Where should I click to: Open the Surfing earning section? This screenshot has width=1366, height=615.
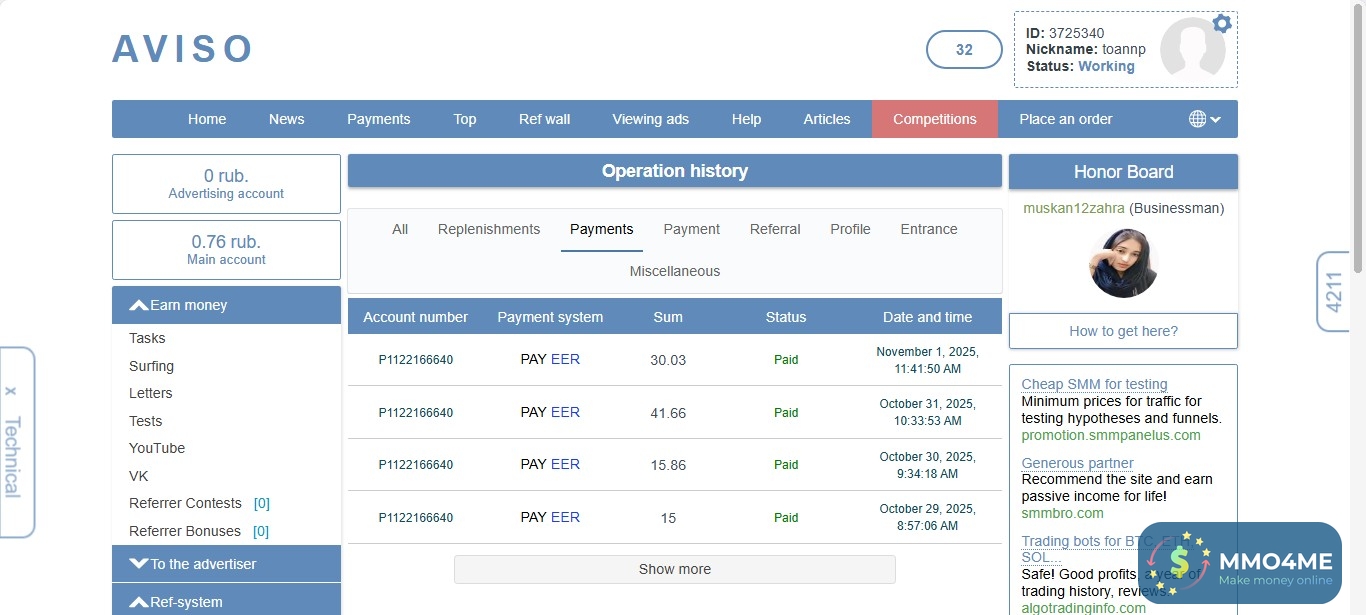tap(151, 366)
